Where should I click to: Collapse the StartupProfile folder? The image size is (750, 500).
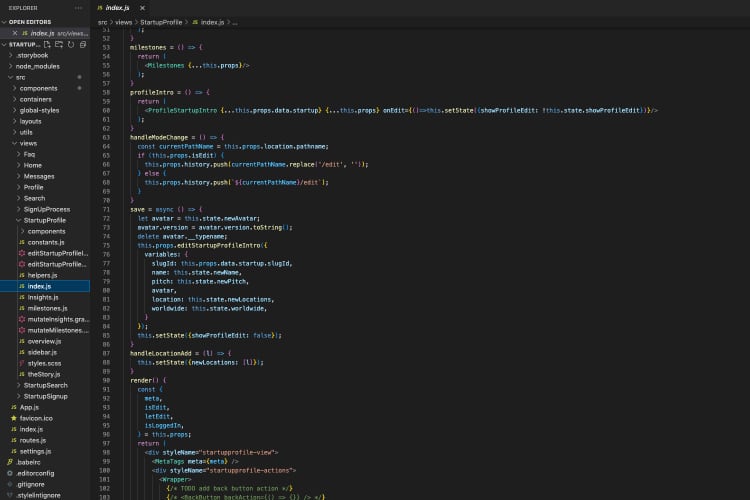click(44, 220)
